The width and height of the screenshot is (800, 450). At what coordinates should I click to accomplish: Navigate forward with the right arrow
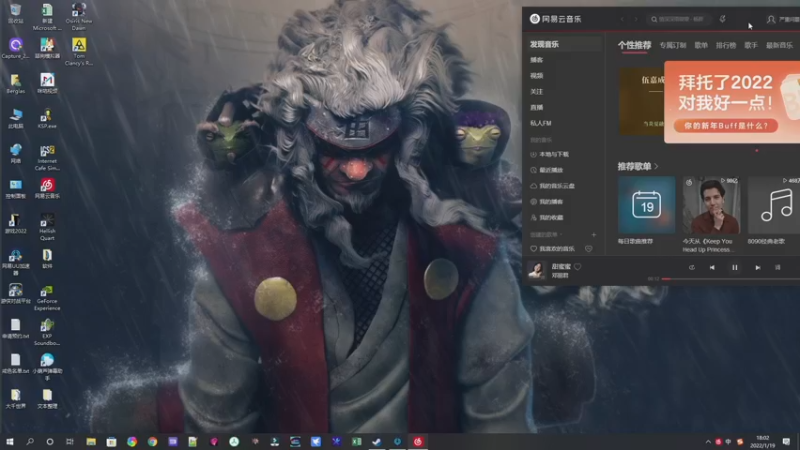click(x=636, y=19)
